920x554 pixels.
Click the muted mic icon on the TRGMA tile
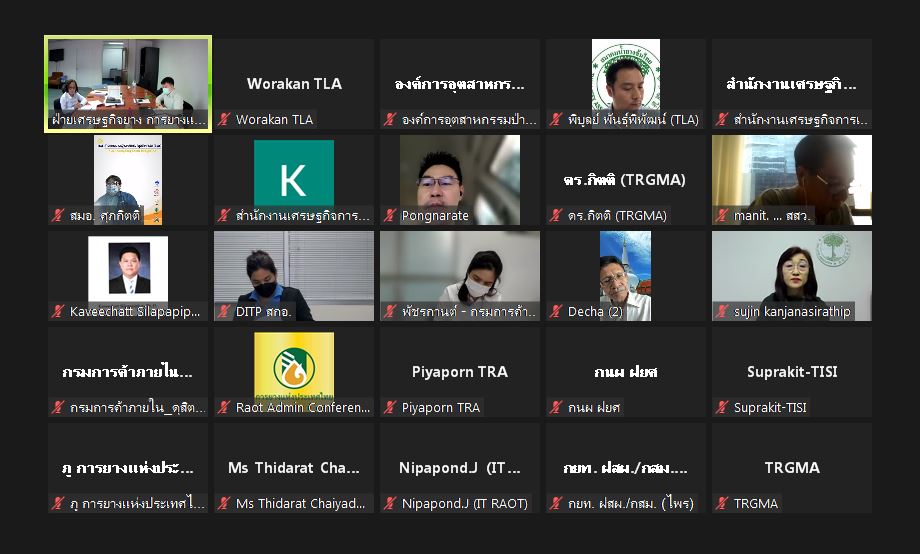tap(722, 504)
